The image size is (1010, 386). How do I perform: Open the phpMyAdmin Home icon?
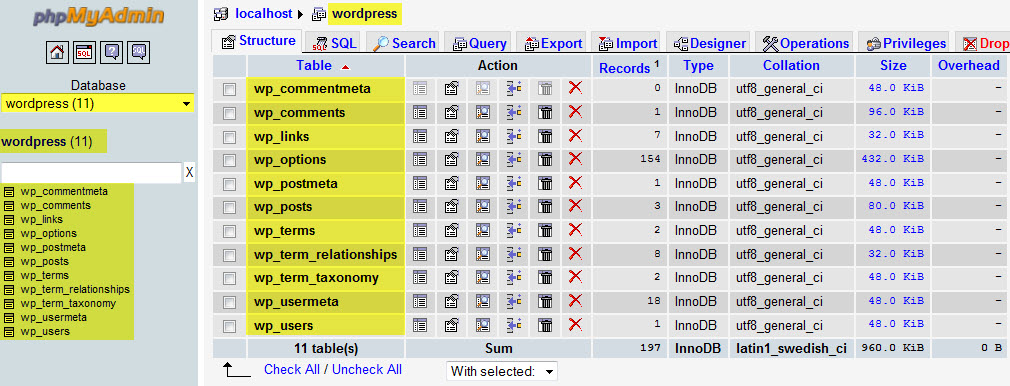coord(57,52)
